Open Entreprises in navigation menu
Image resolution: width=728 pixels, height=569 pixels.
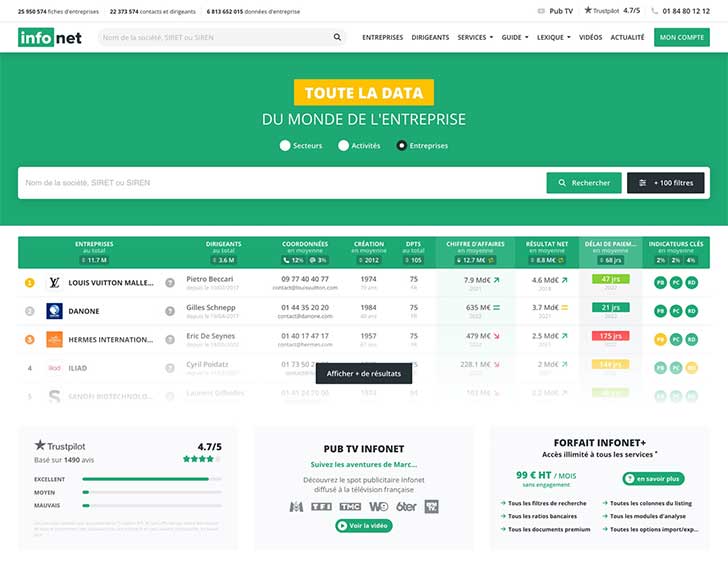point(383,37)
